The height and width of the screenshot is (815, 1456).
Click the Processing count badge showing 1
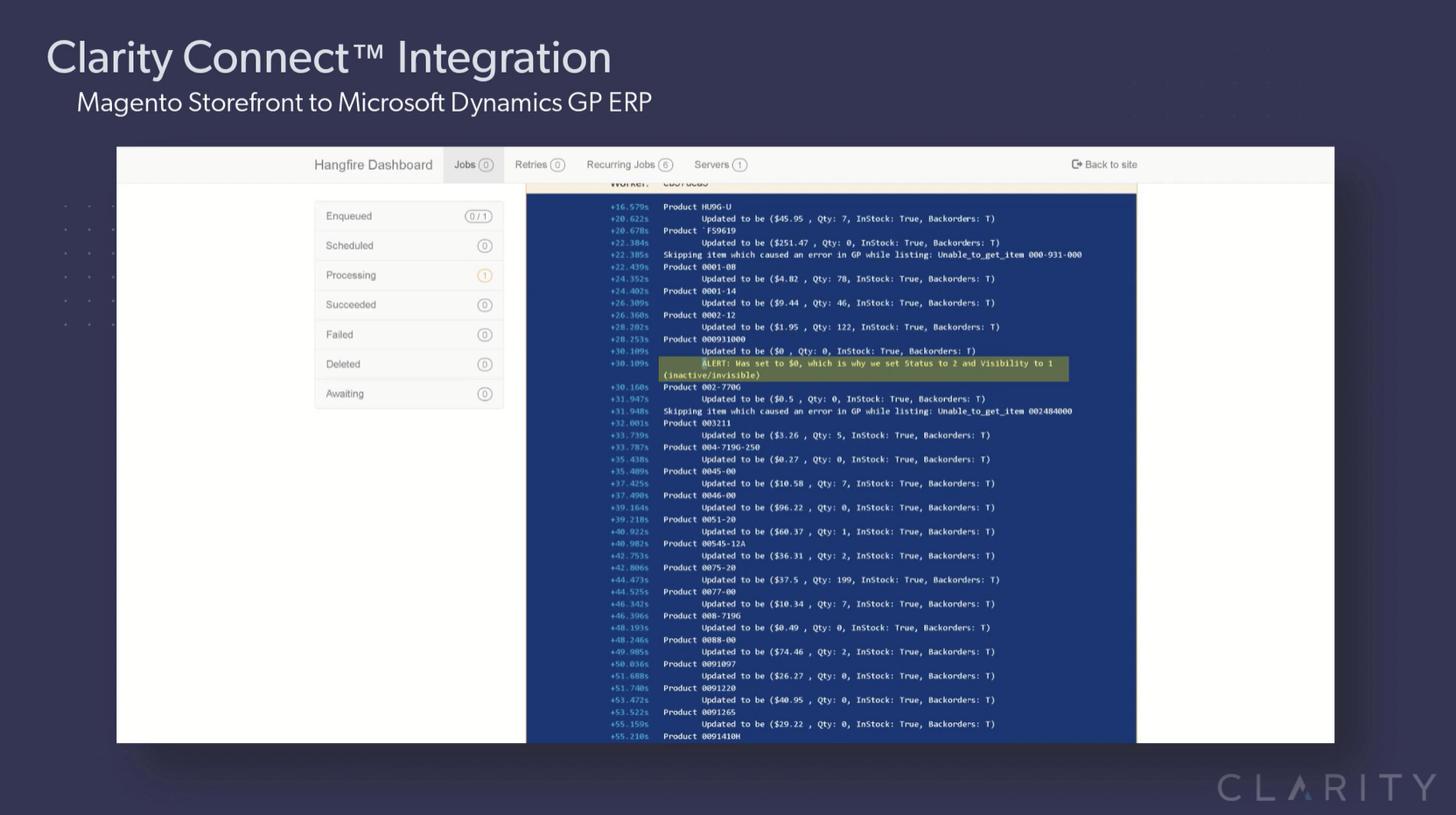pos(485,276)
